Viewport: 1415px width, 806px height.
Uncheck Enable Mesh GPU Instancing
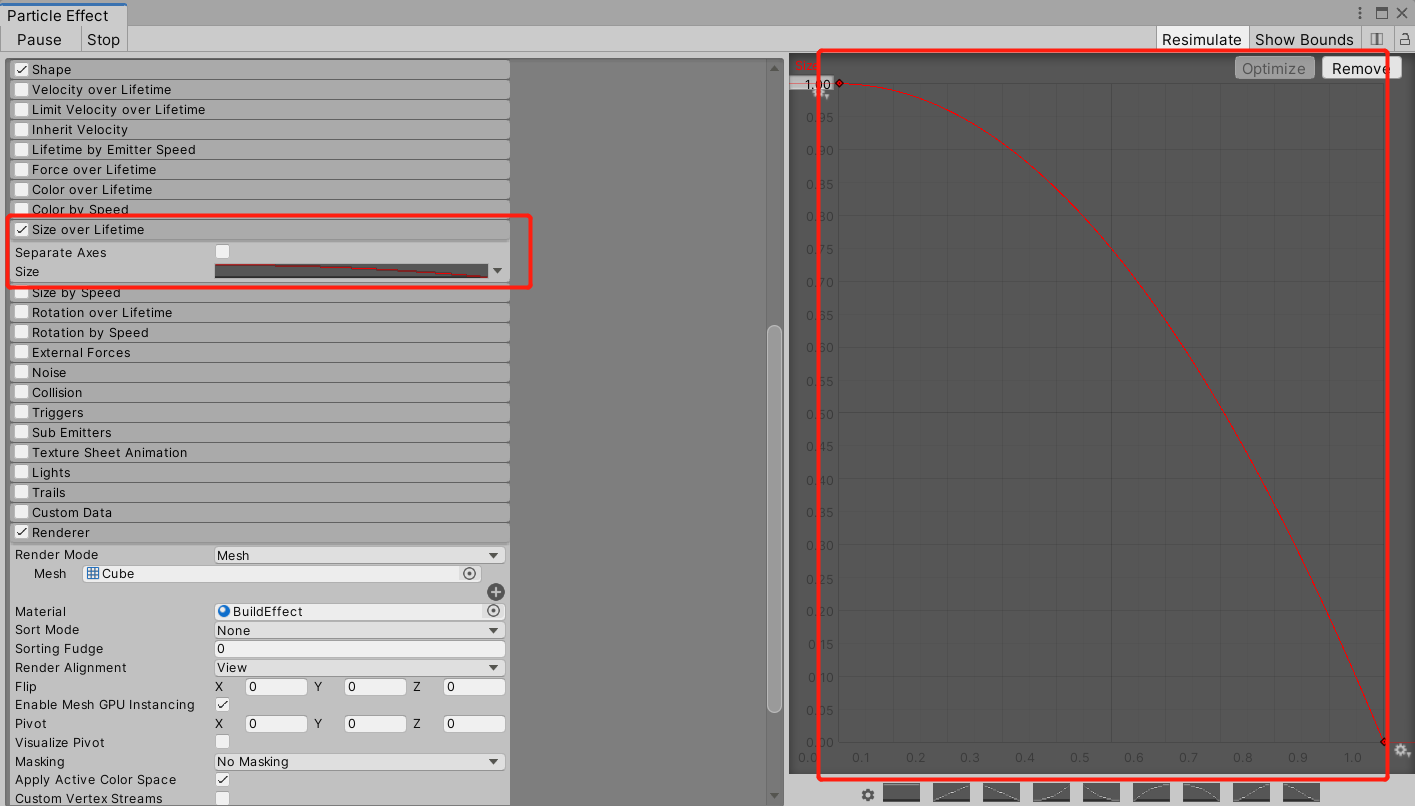click(222, 704)
